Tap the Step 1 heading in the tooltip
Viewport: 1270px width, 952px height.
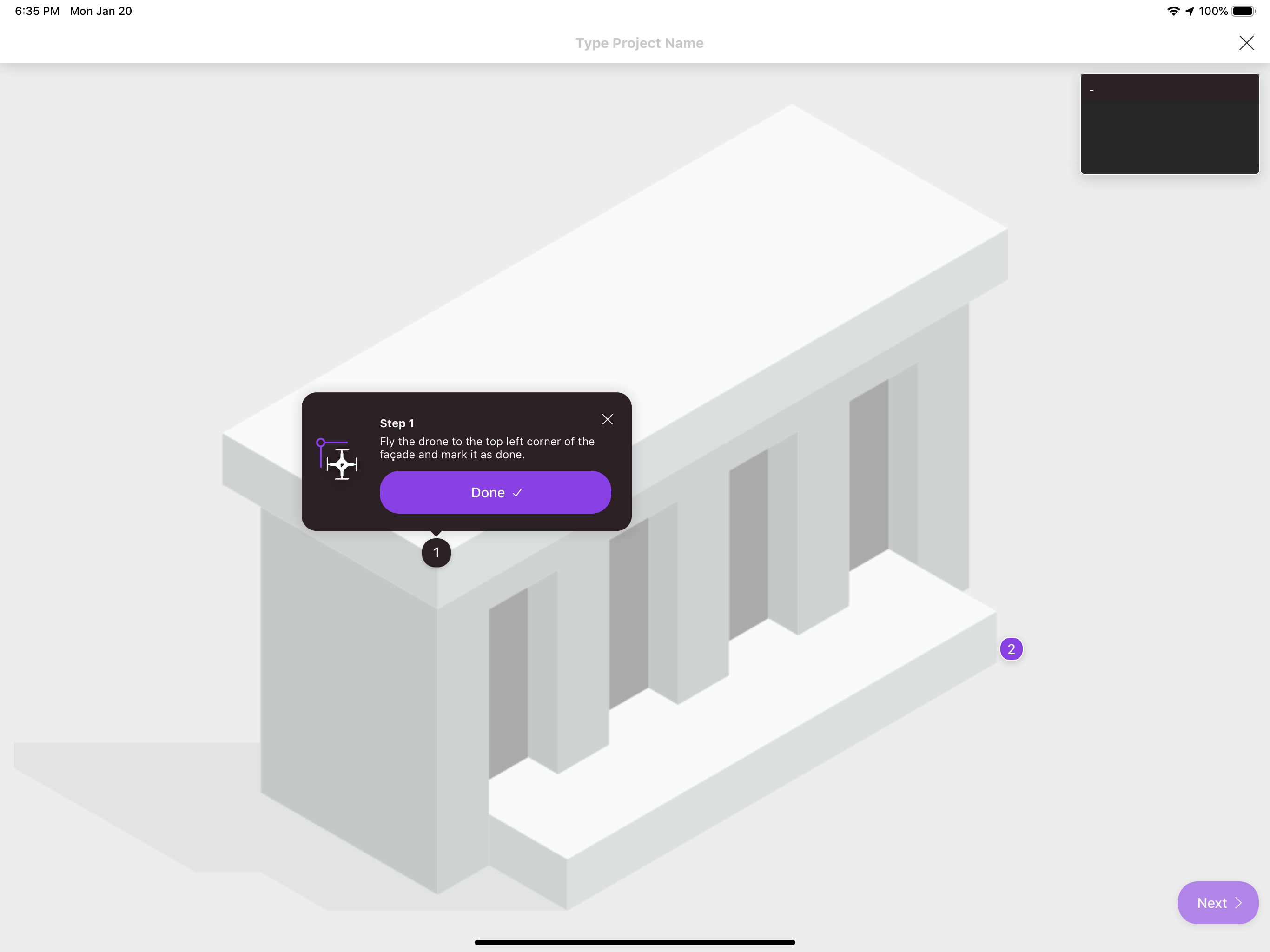(x=396, y=423)
